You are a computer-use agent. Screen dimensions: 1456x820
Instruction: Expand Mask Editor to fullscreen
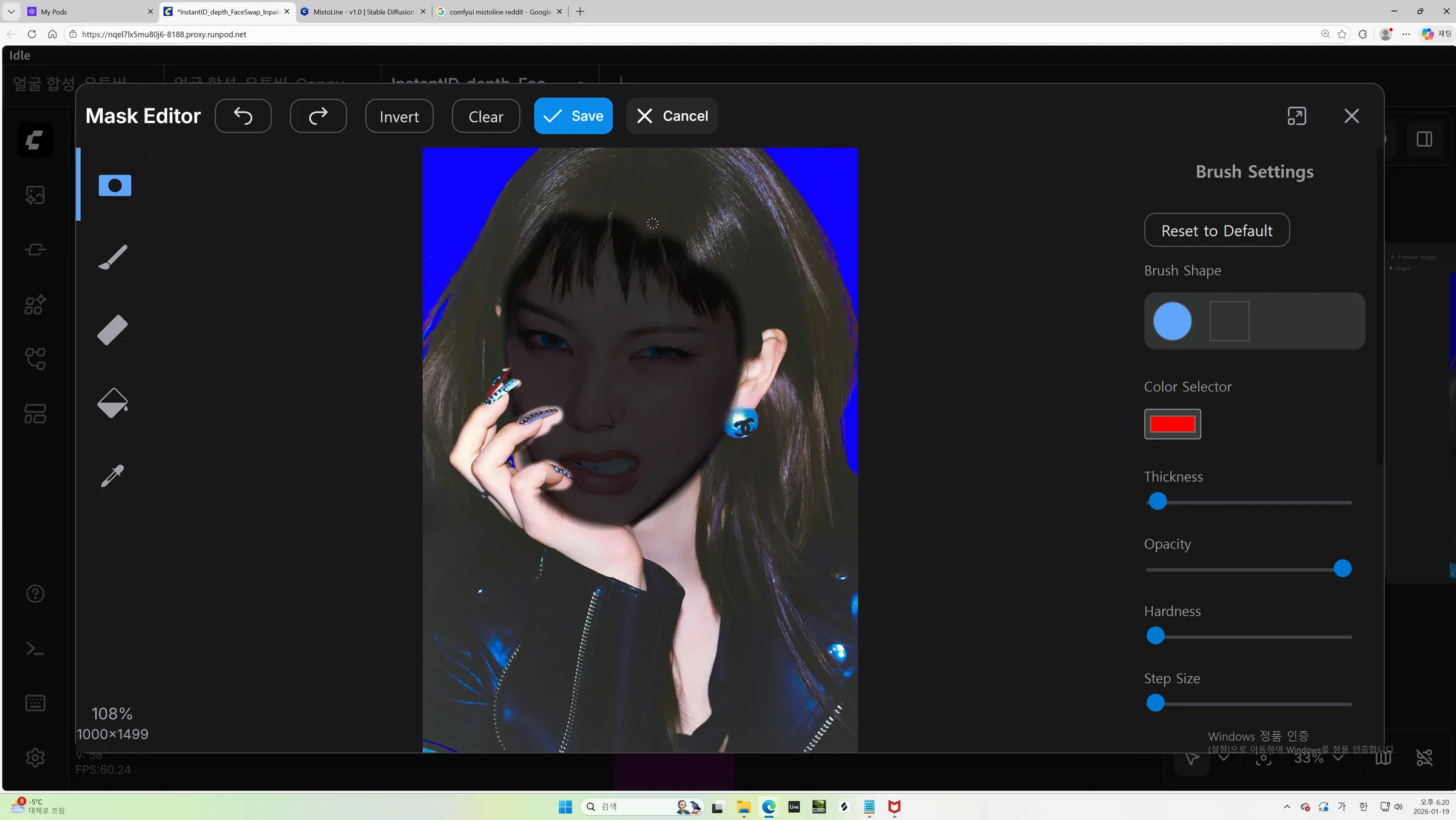[1296, 116]
